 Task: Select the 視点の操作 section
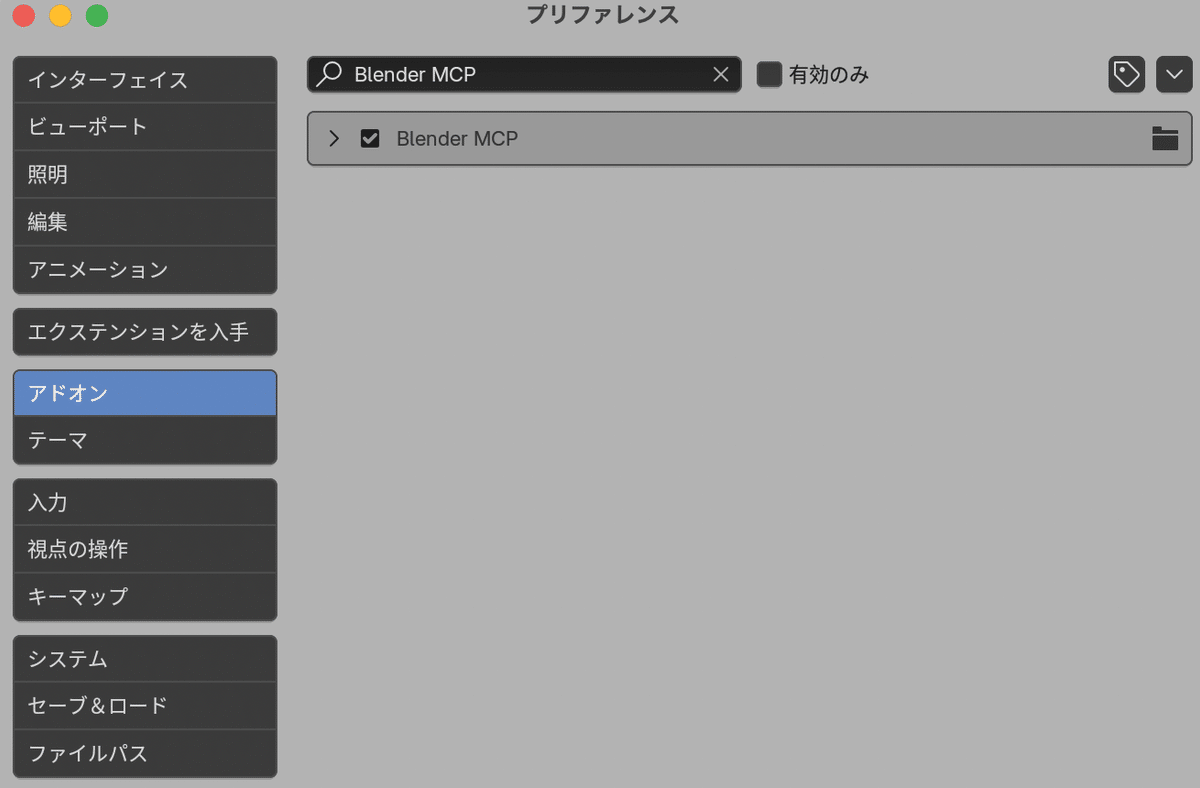tap(145, 548)
